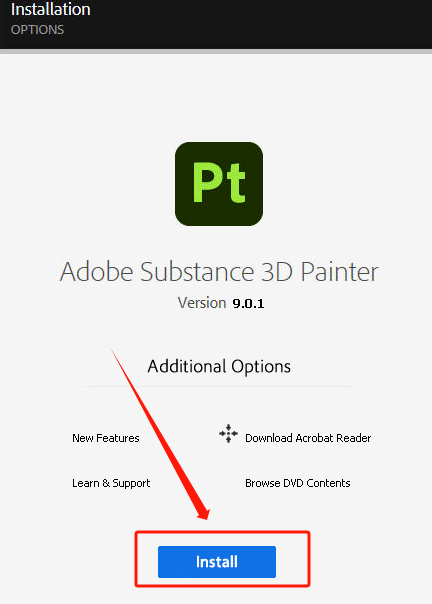Click the move-cursor icon beside Download Acrobat Reader
432x604 pixels.
click(229, 434)
